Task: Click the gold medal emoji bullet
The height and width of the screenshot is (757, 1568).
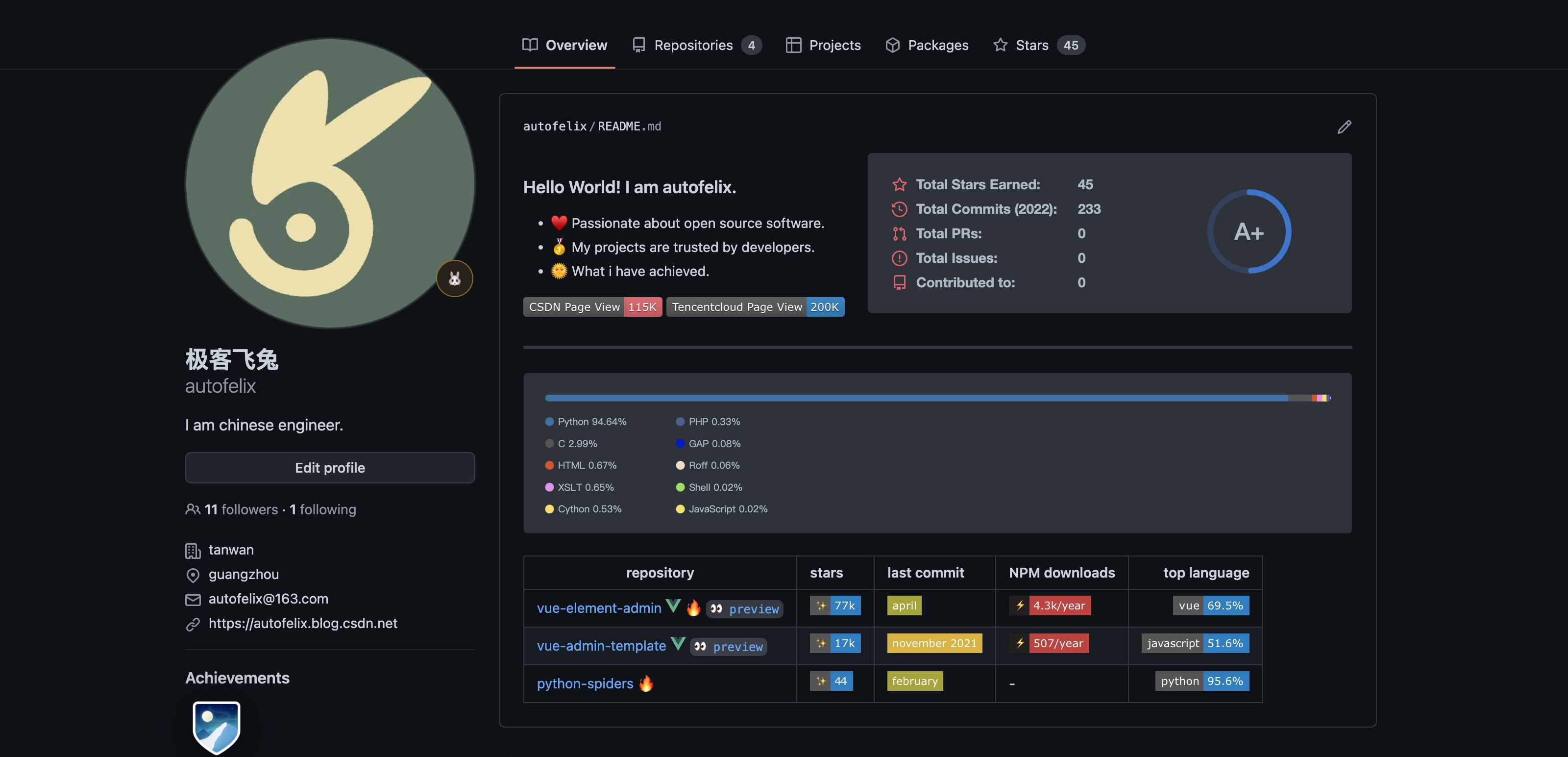Action: 559,247
